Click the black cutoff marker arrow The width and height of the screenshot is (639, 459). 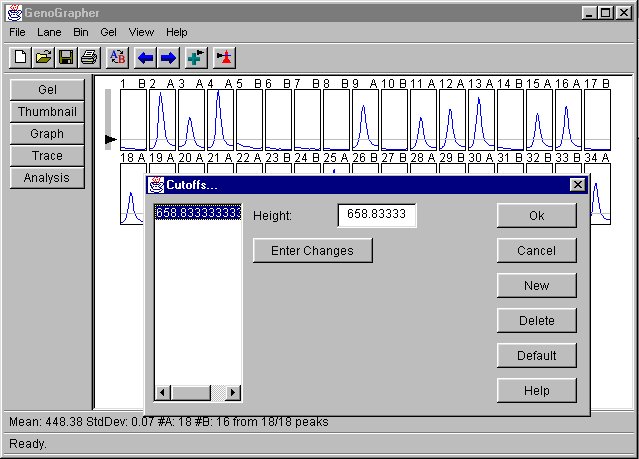(x=110, y=141)
